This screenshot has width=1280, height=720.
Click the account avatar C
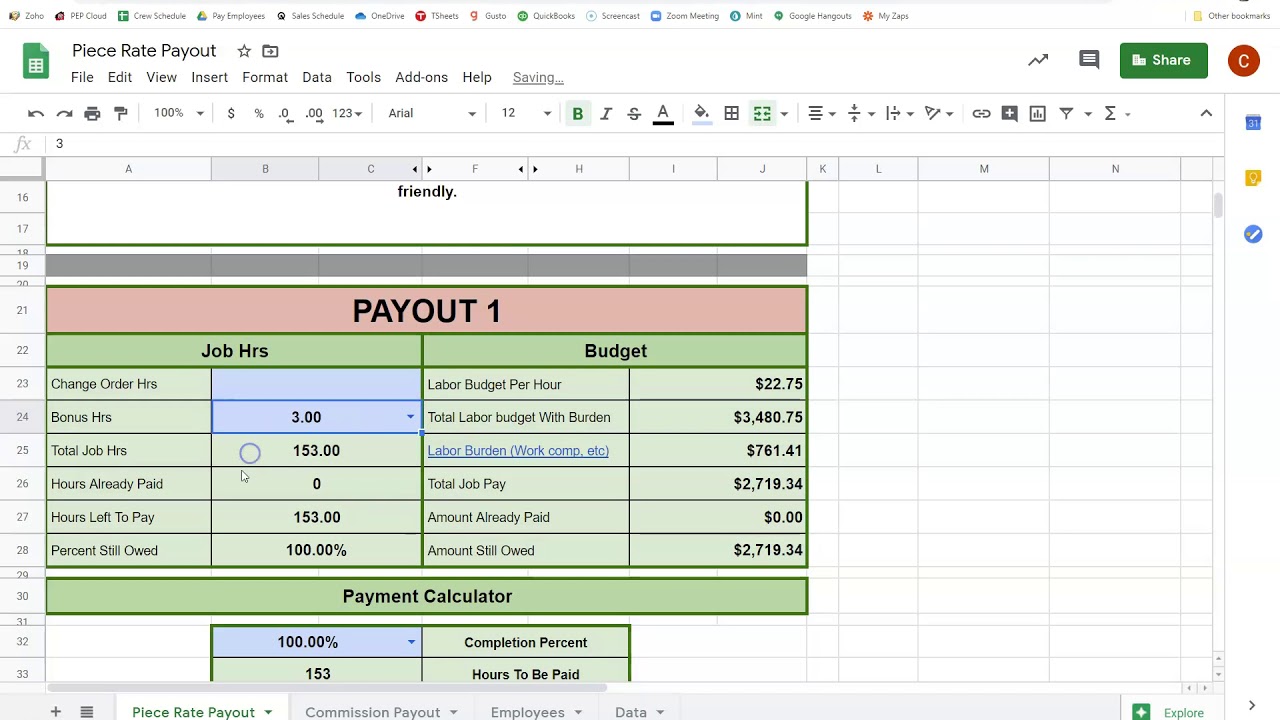tap(1243, 60)
